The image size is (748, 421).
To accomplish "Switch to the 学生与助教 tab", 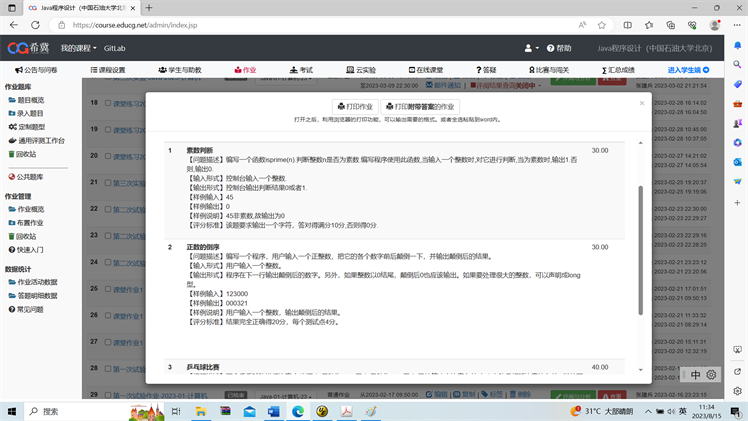I will (x=180, y=71).
